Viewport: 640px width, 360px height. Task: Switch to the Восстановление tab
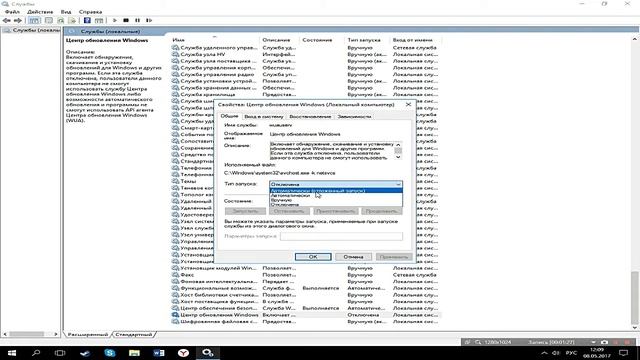click(310, 117)
